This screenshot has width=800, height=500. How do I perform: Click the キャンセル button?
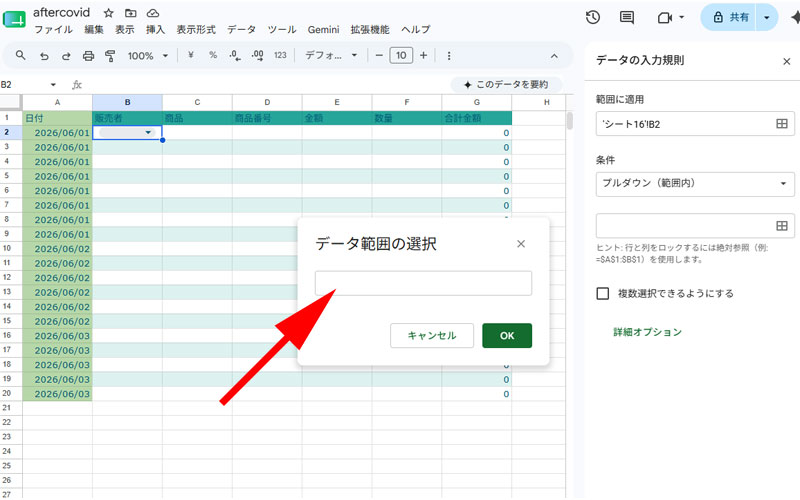click(432, 336)
